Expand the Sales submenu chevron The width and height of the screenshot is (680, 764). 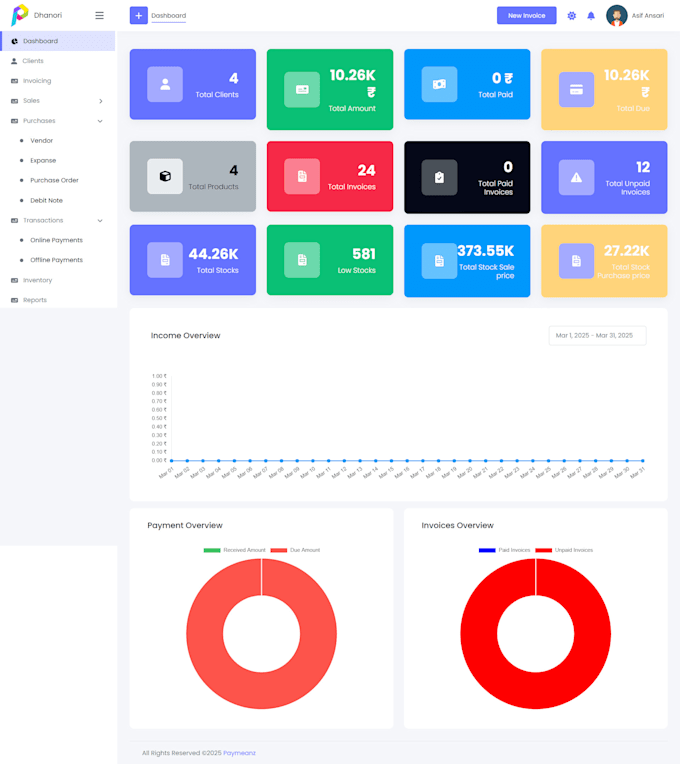[100, 101]
